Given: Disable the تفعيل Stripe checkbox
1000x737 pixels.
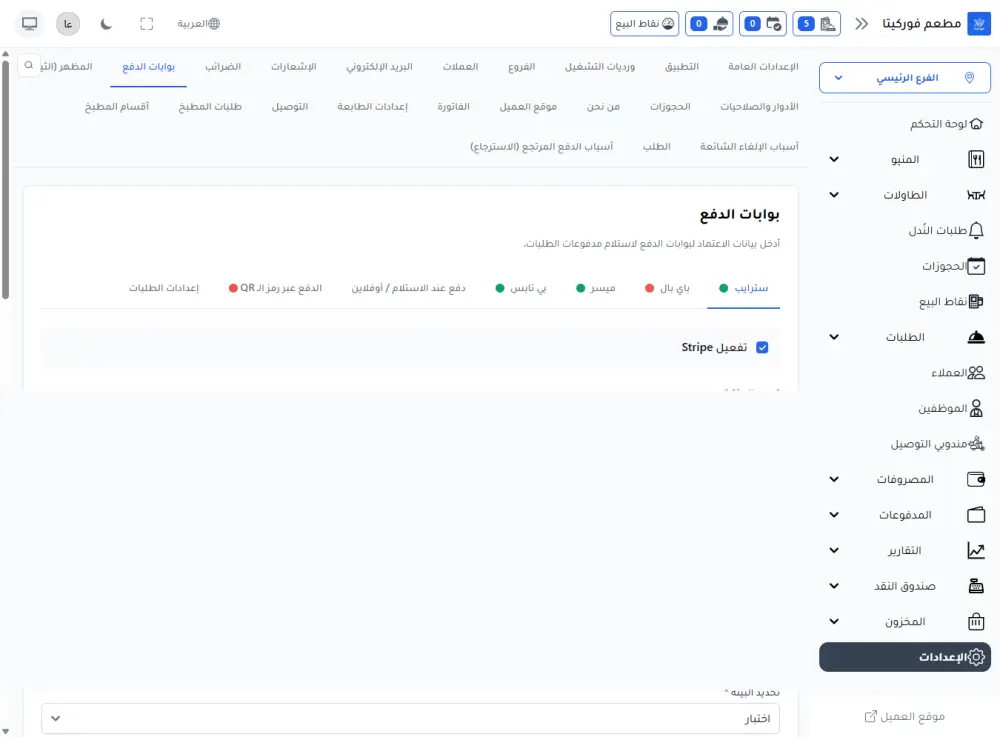Looking at the screenshot, I should pos(763,347).
